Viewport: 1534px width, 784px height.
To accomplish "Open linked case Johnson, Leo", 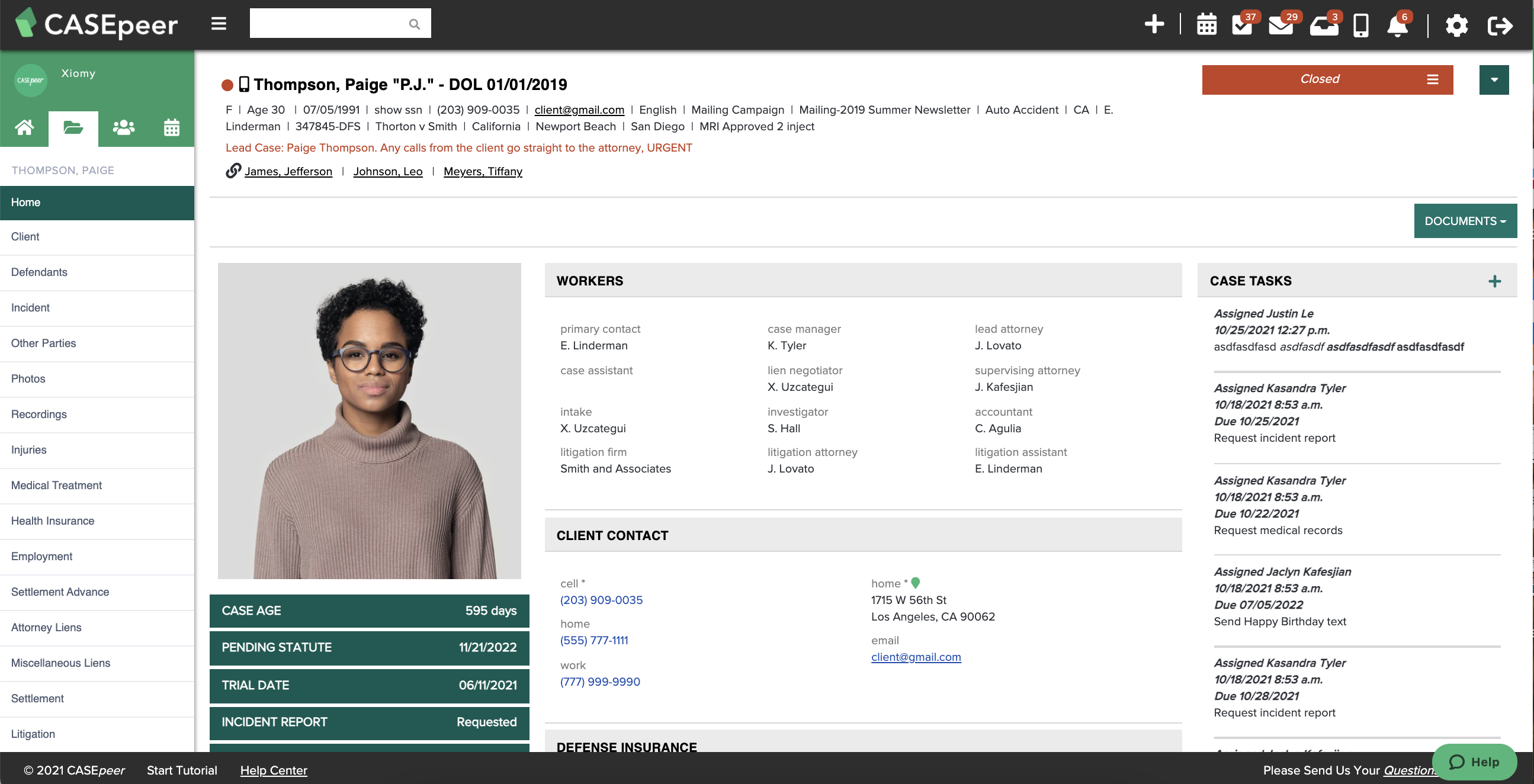I will [x=388, y=172].
